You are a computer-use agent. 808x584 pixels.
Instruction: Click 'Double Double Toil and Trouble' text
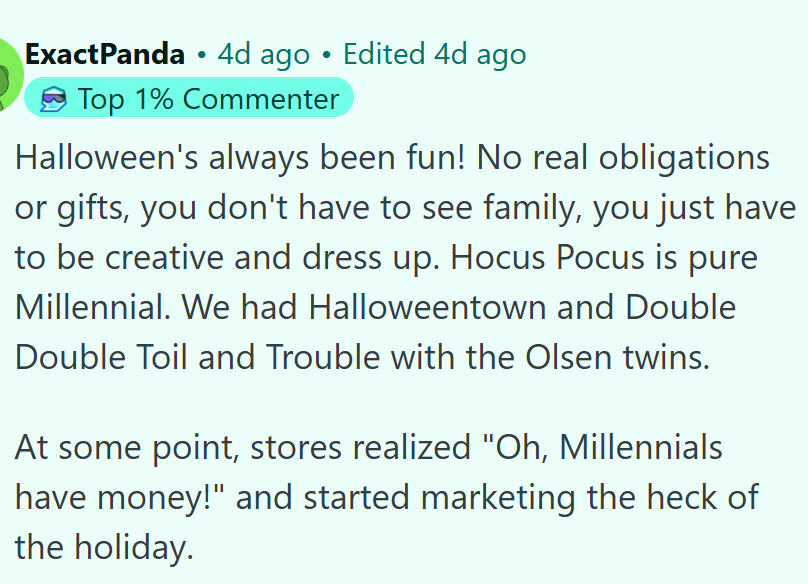click(x=200, y=357)
